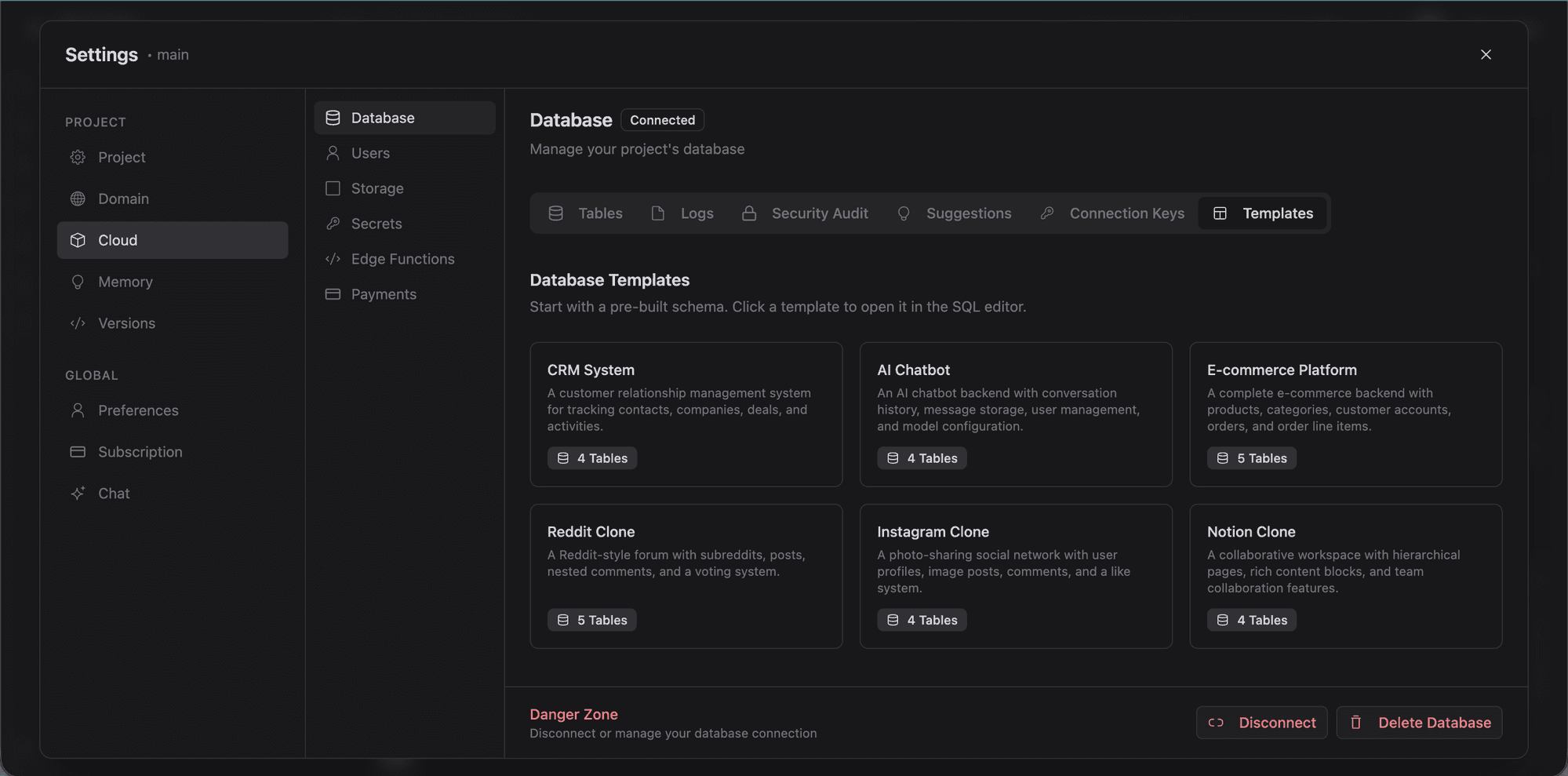This screenshot has height=776, width=1568.
Task: Select the Payments card icon
Action: click(333, 293)
